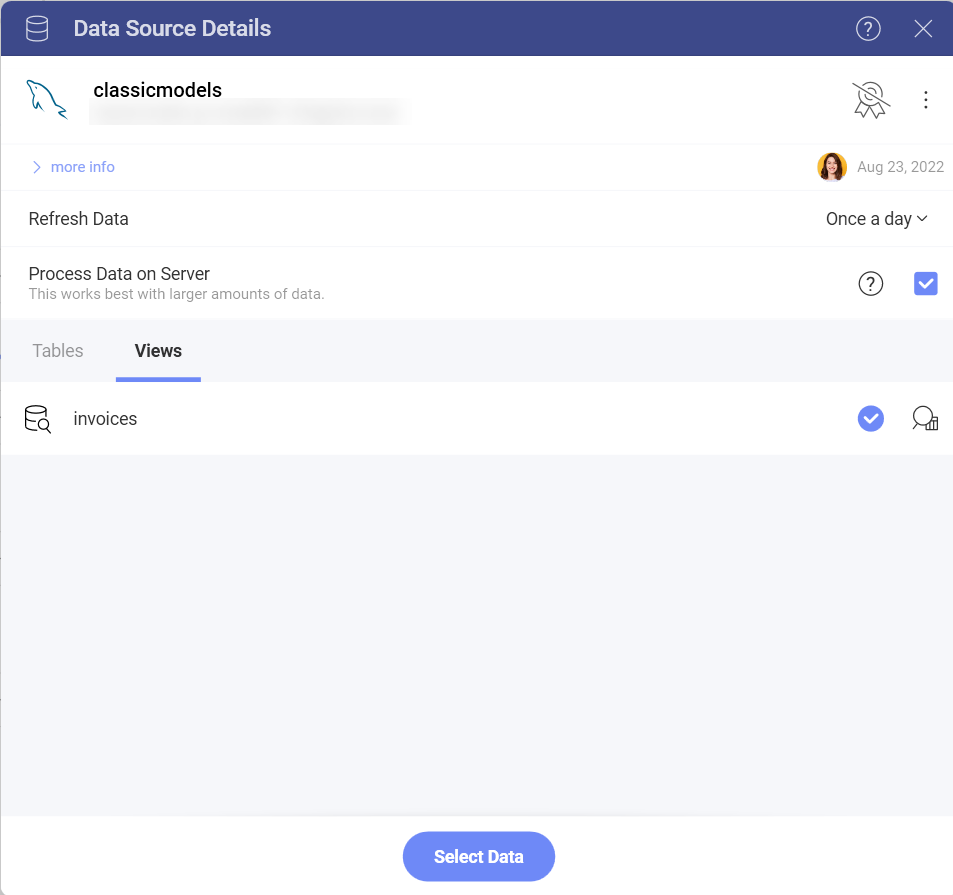Screen dimensions: 953x895
Task: Select the invoices view row text
Action: 105,419
